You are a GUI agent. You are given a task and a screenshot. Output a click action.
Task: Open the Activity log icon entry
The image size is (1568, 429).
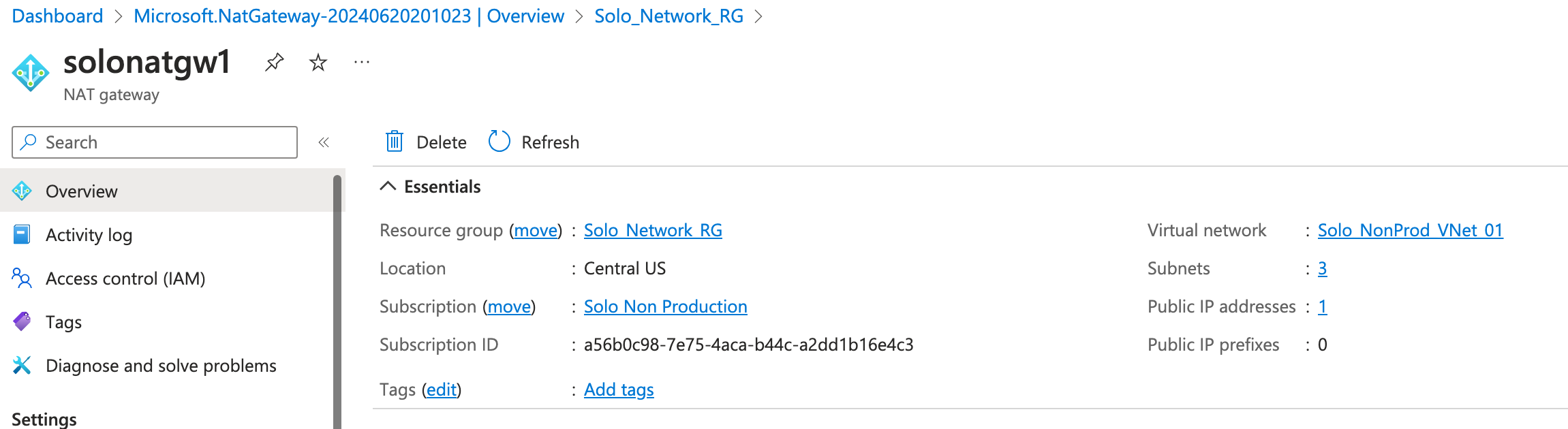click(x=22, y=235)
